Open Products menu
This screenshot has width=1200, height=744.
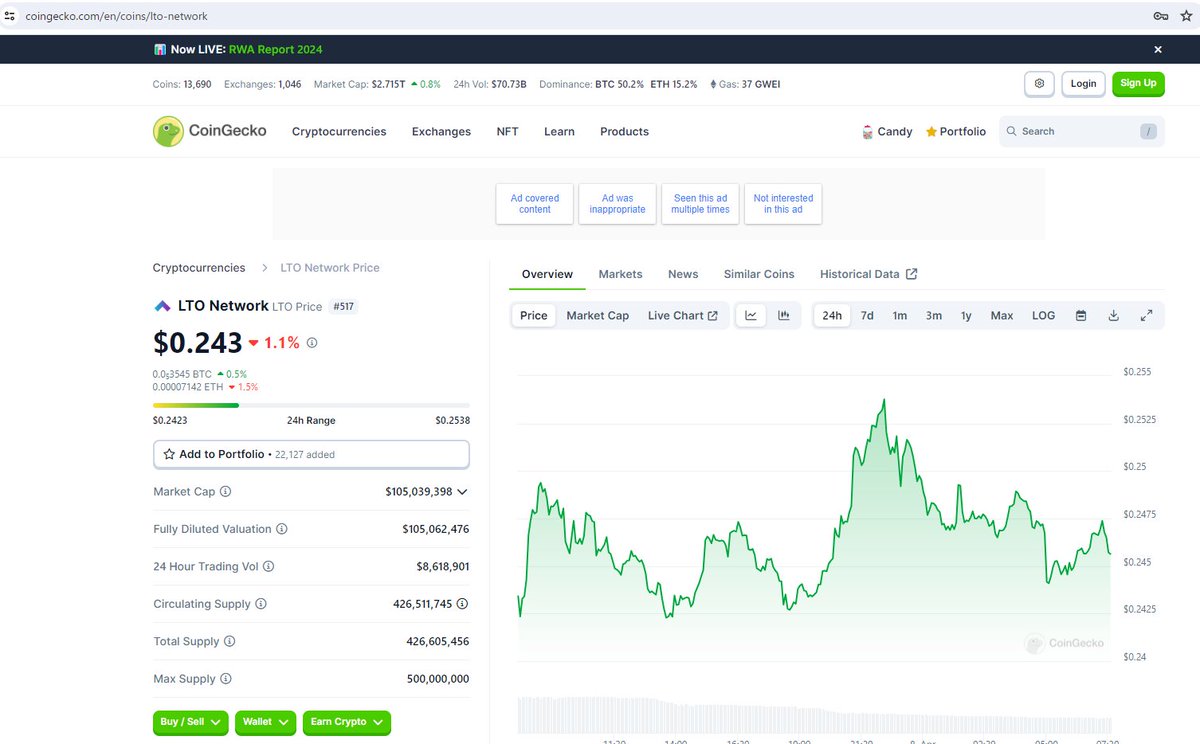[x=624, y=131]
